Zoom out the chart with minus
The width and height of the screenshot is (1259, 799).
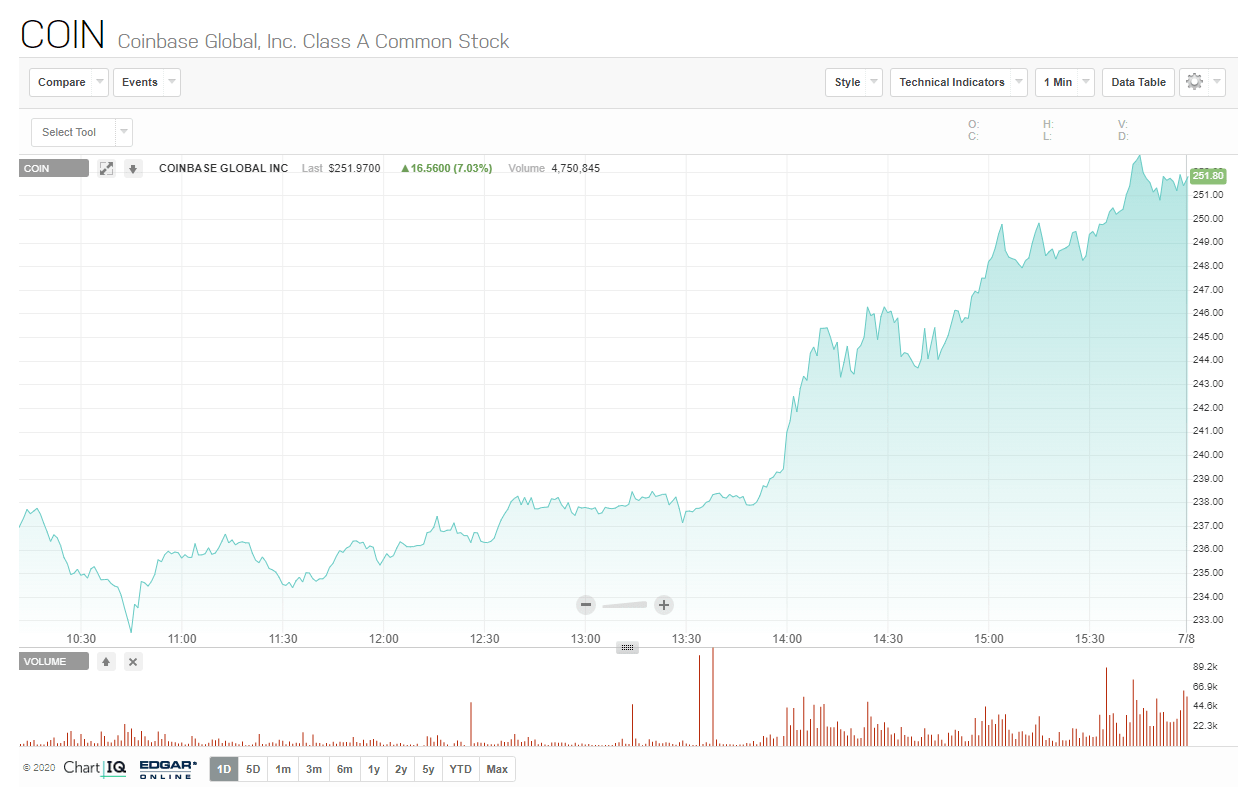point(586,604)
